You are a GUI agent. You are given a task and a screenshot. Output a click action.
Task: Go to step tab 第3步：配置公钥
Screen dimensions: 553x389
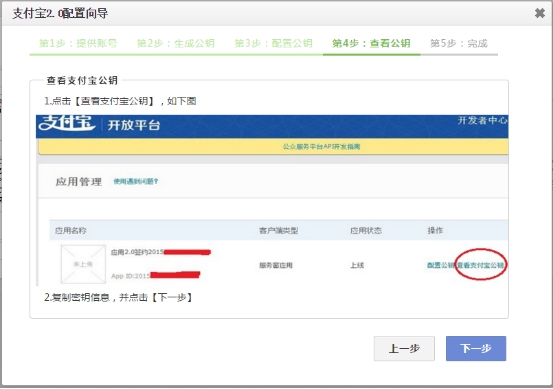tap(273, 43)
